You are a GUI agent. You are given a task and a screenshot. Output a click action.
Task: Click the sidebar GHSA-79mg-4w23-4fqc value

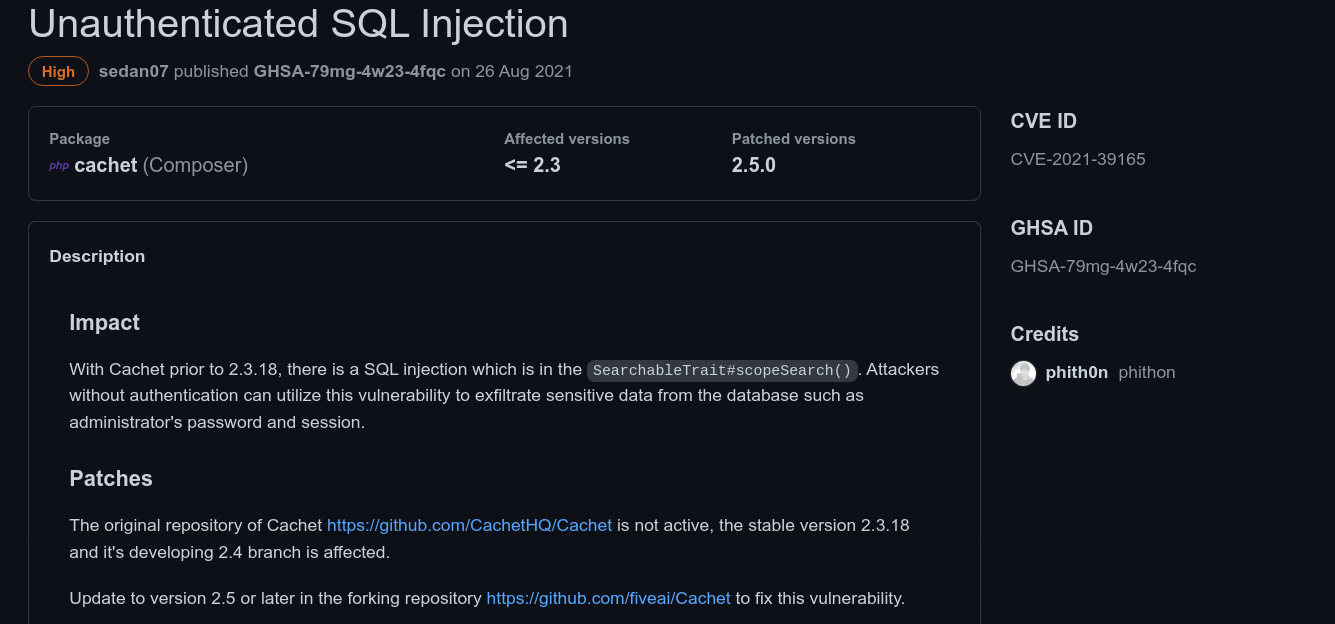1103,266
